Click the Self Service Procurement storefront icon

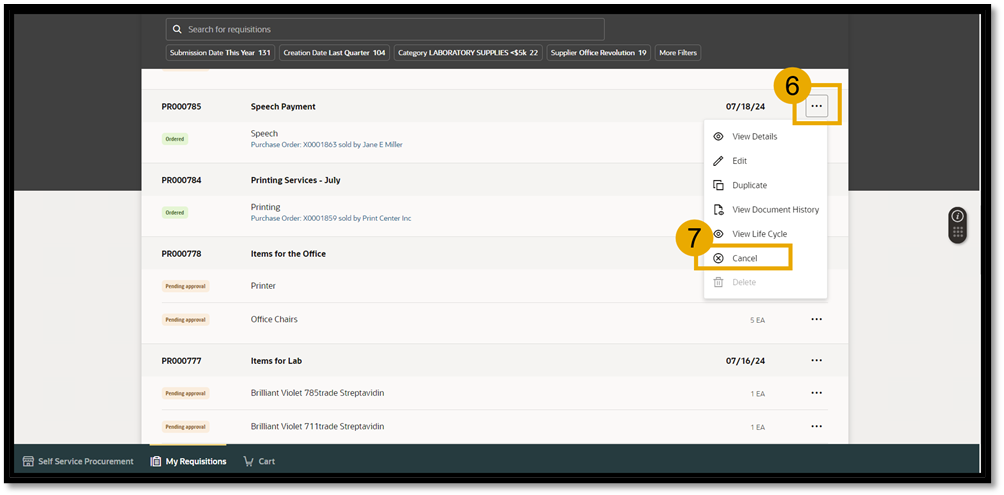29,461
